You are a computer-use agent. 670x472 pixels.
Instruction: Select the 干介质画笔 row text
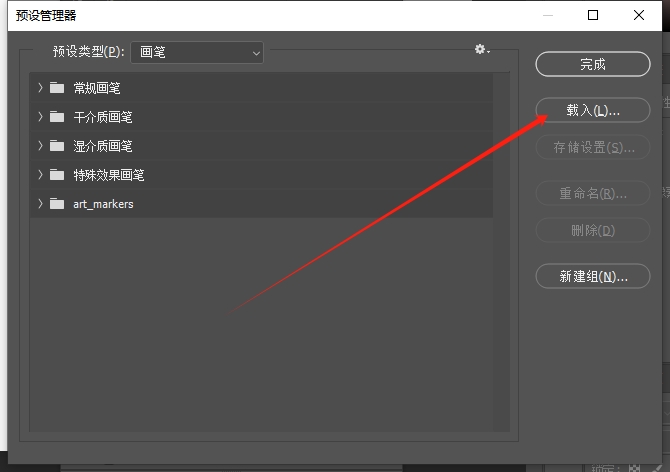pos(103,117)
